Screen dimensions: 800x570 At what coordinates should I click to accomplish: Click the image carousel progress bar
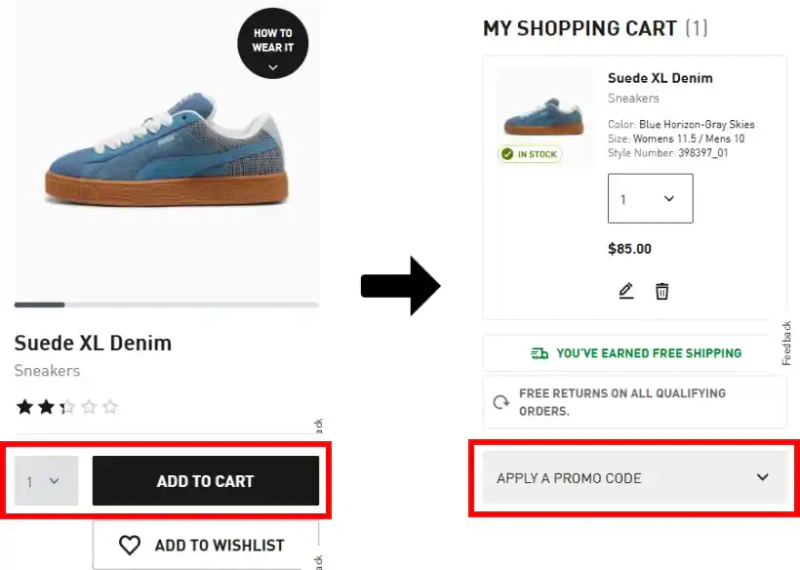[x=166, y=304]
